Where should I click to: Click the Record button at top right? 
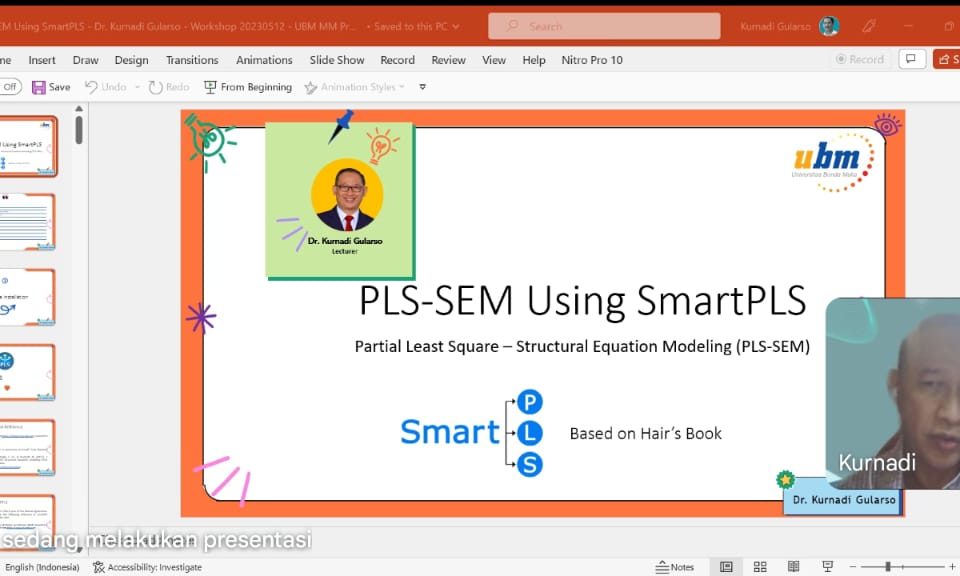coord(860,59)
